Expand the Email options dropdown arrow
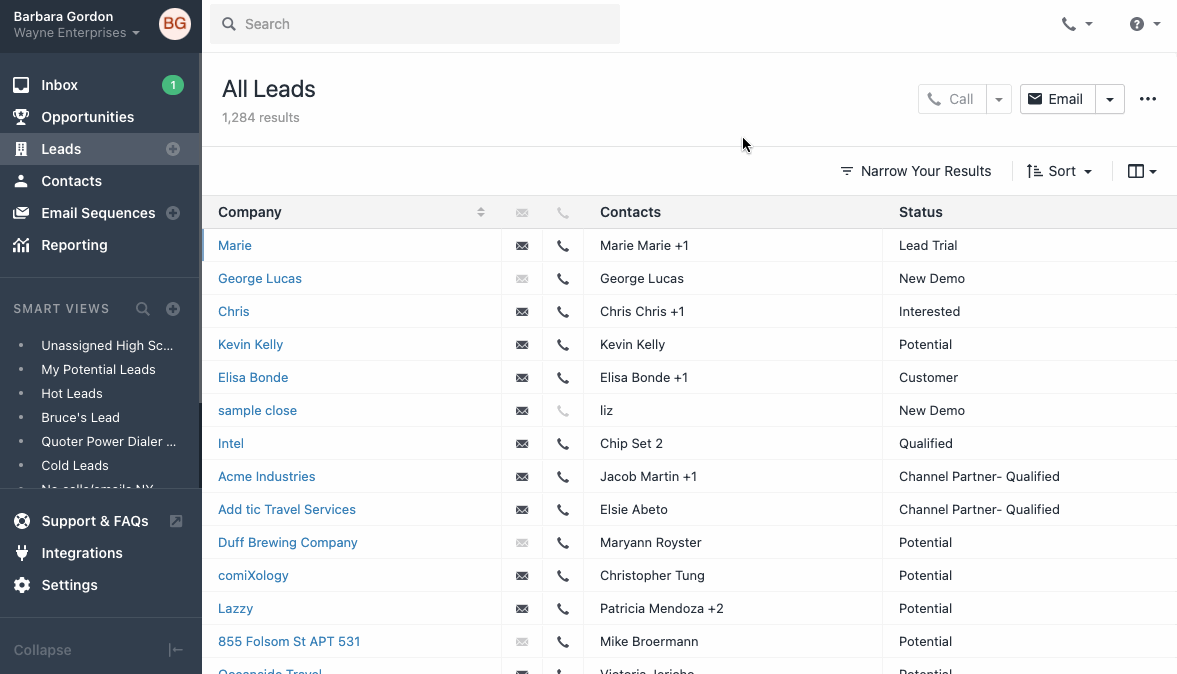The height and width of the screenshot is (674, 1177). [1110, 99]
